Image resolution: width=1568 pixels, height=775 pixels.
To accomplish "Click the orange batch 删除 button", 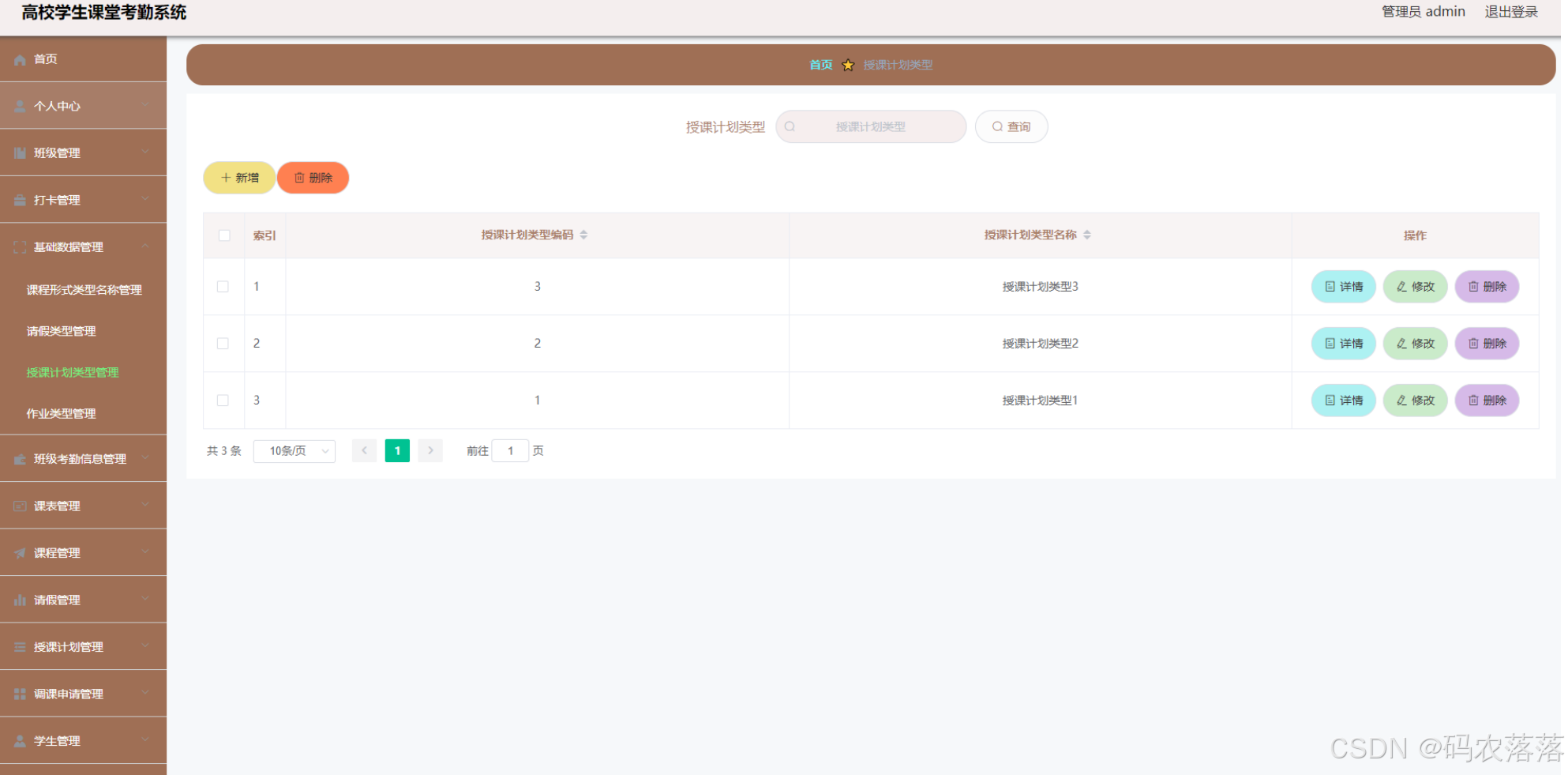I will [313, 178].
